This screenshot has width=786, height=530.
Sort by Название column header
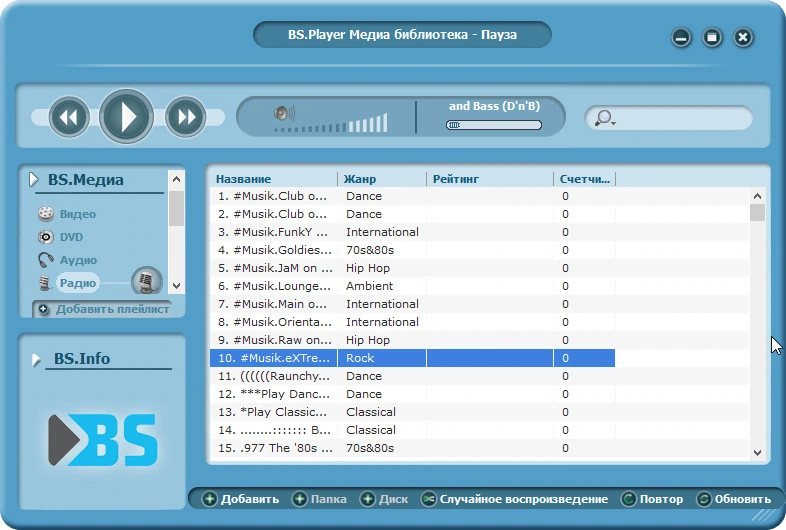tap(244, 179)
